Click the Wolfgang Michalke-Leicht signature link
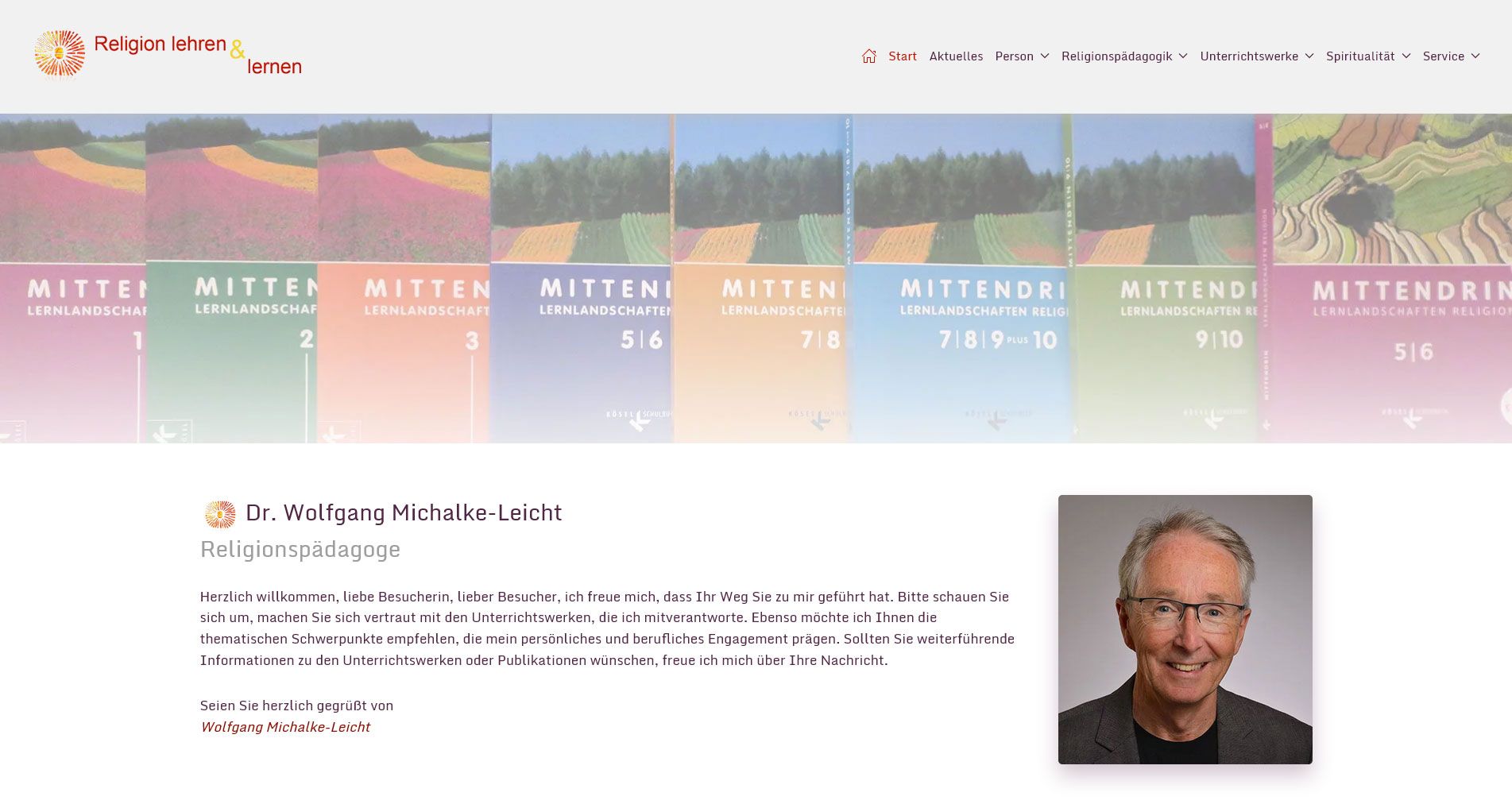This screenshot has height=808, width=1512. point(285,727)
